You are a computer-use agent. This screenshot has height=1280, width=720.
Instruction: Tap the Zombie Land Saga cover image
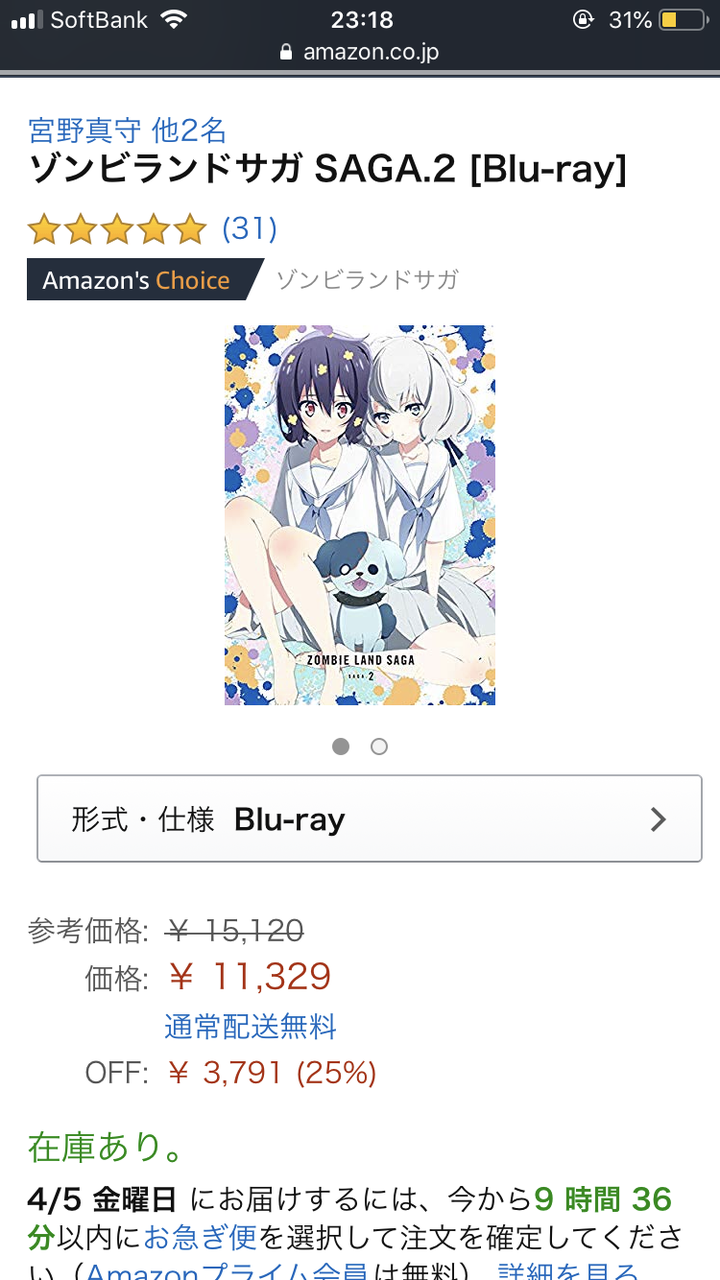360,515
